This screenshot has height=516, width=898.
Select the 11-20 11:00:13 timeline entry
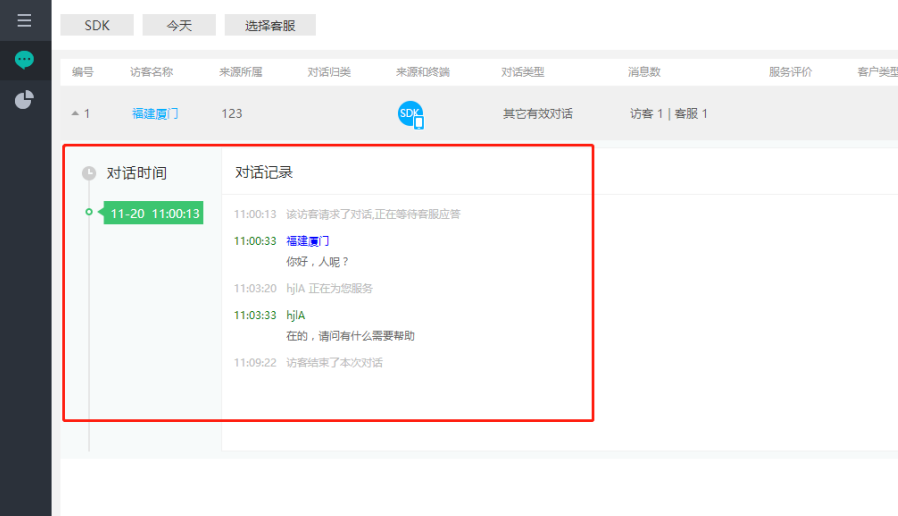(x=154, y=213)
